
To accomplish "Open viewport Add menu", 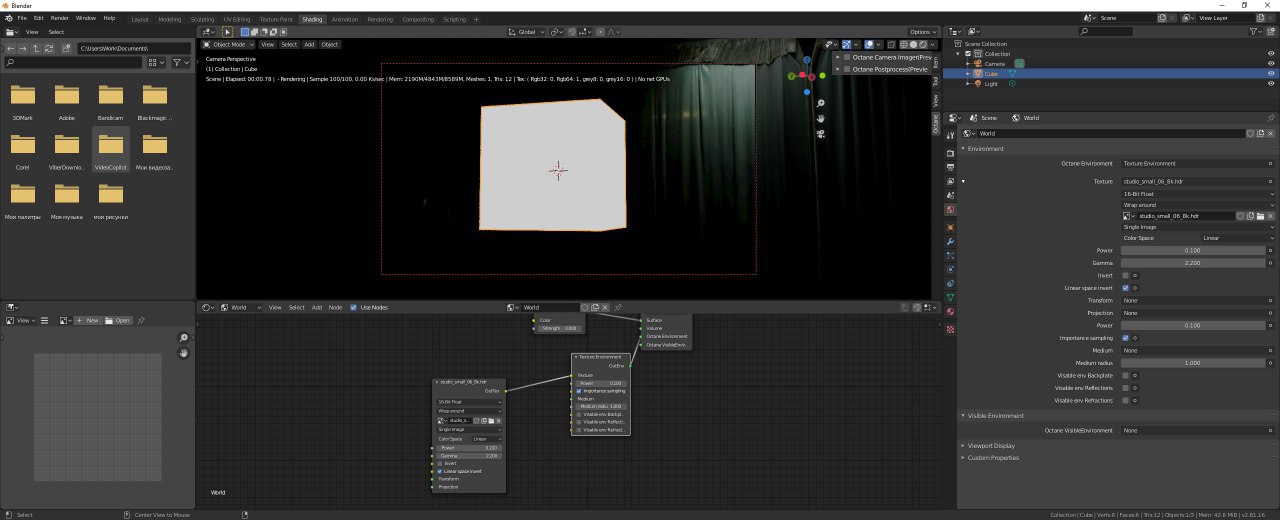I will coord(309,44).
